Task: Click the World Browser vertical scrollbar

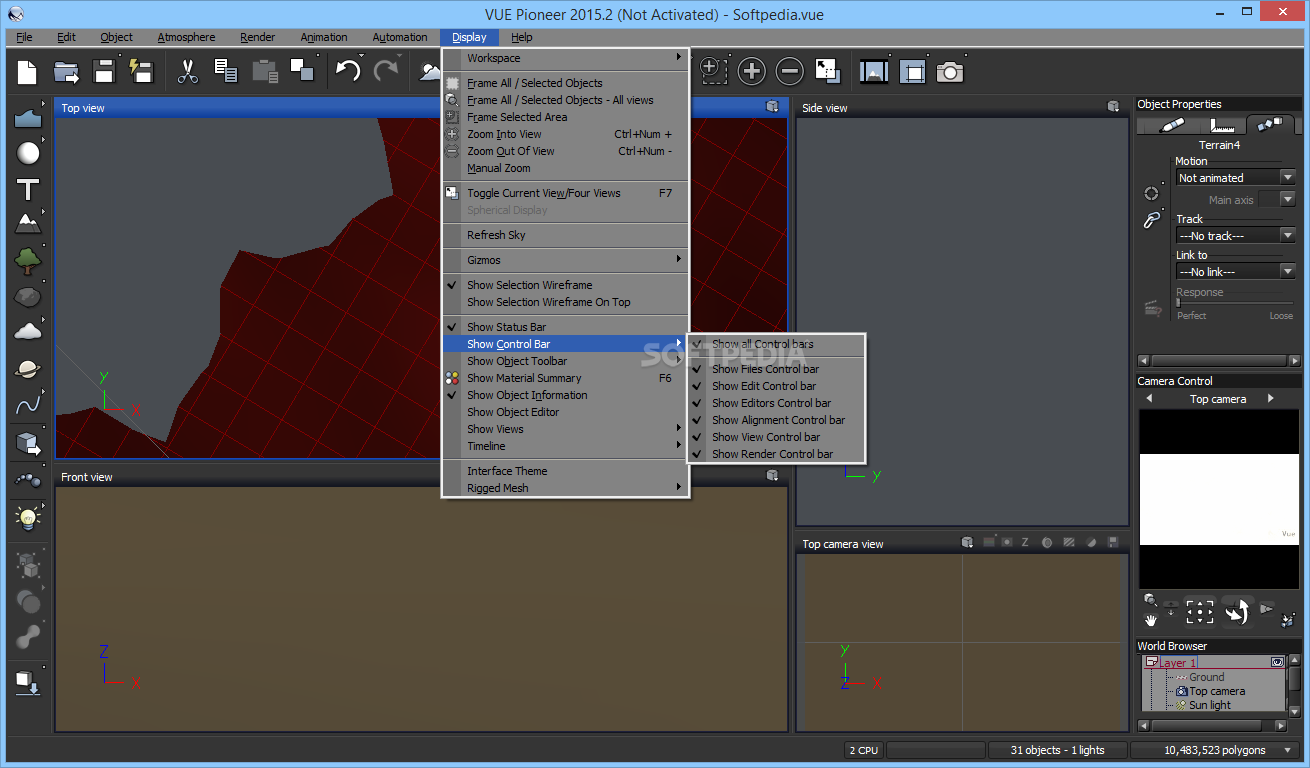Action: coord(1295,686)
